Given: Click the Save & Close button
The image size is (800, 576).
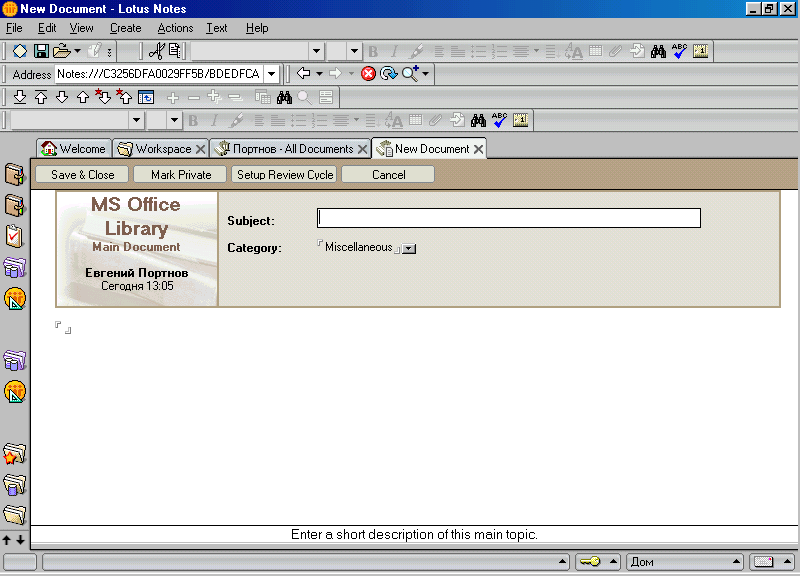Looking at the screenshot, I should [x=82, y=174].
